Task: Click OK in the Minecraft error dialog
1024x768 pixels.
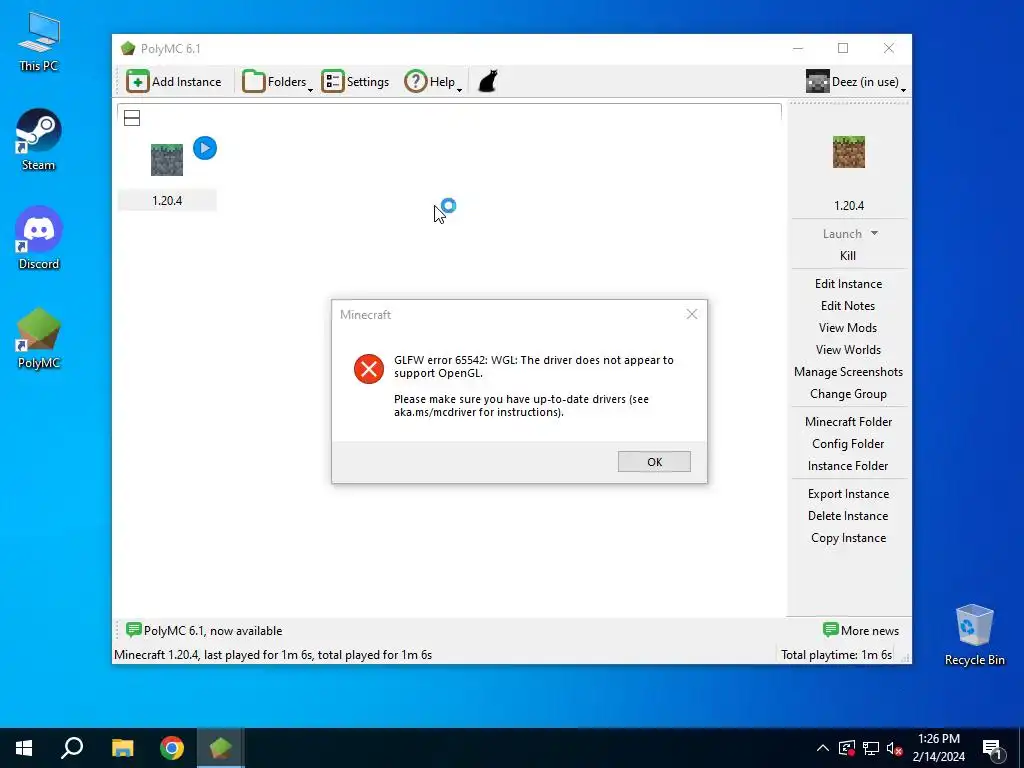Action: tap(654, 462)
